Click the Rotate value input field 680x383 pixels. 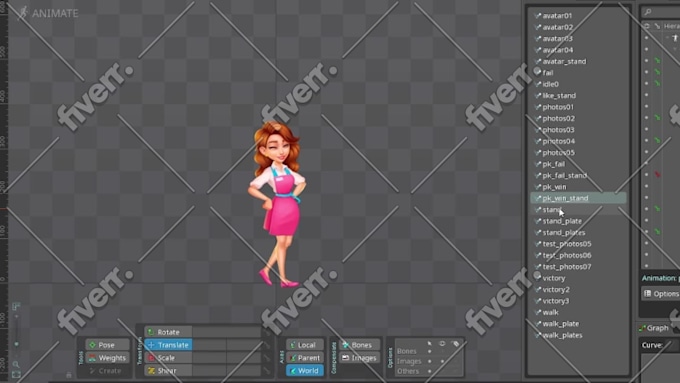point(227,332)
